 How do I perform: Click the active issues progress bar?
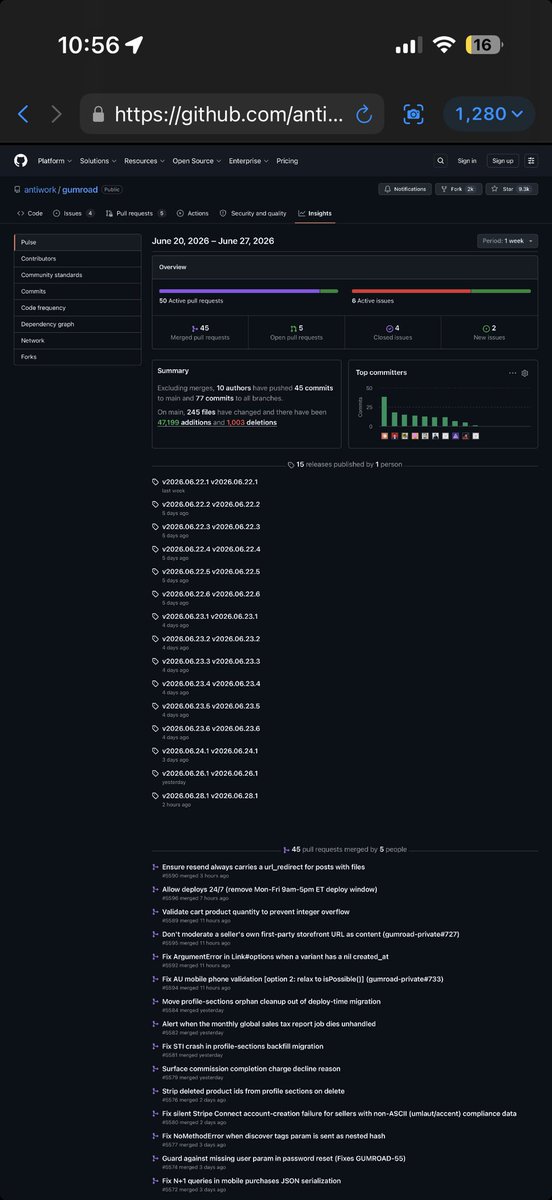pos(441,291)
